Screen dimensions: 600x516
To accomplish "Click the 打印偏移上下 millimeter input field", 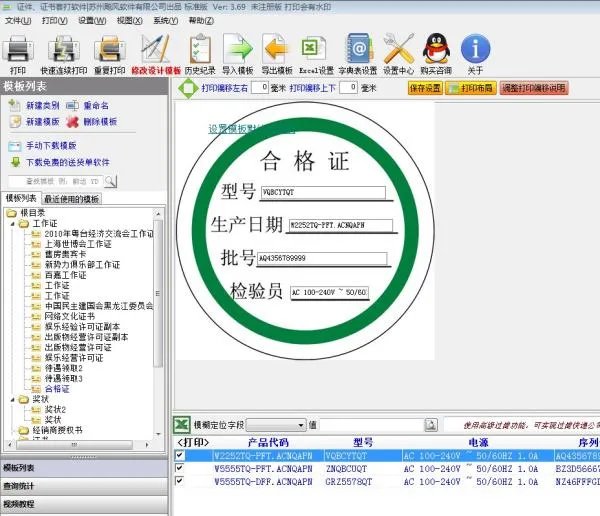I will 349,88.
